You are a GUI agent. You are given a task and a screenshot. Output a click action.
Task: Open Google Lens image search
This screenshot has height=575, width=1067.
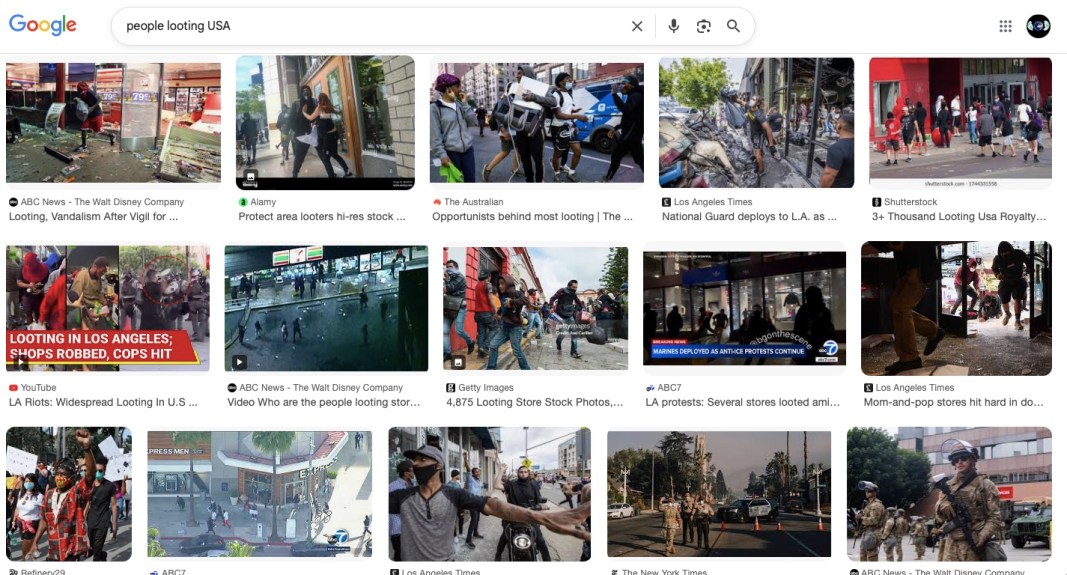(x=703, y=26)
